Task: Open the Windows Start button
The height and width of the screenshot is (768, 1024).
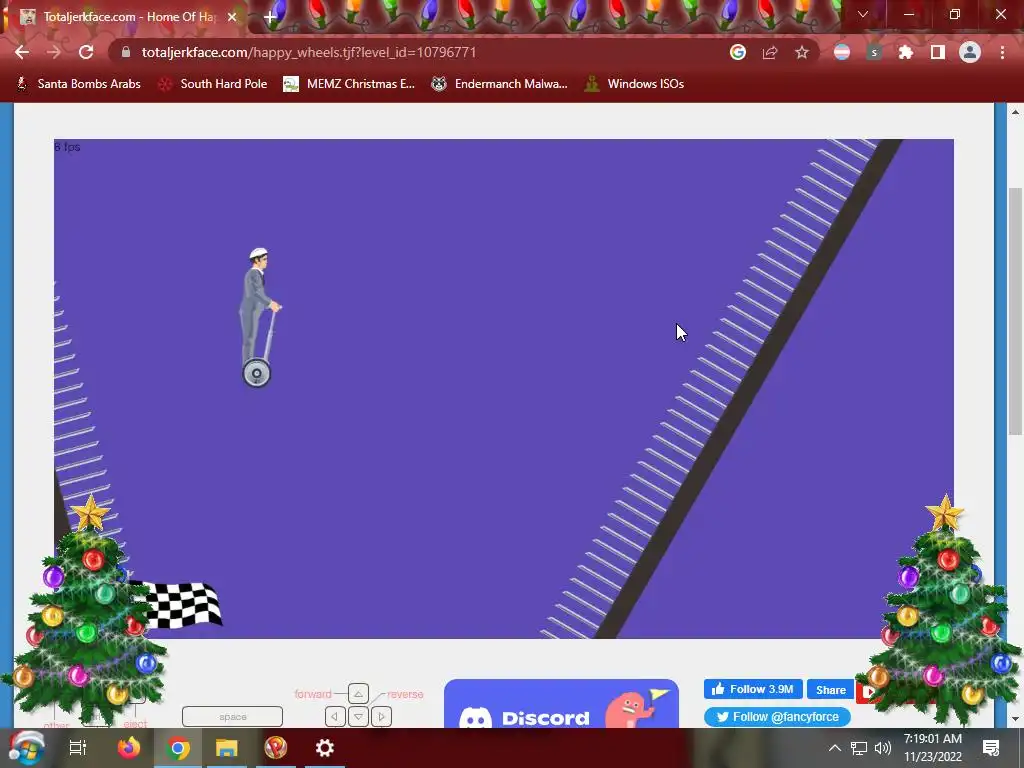Action: point(26,748)
